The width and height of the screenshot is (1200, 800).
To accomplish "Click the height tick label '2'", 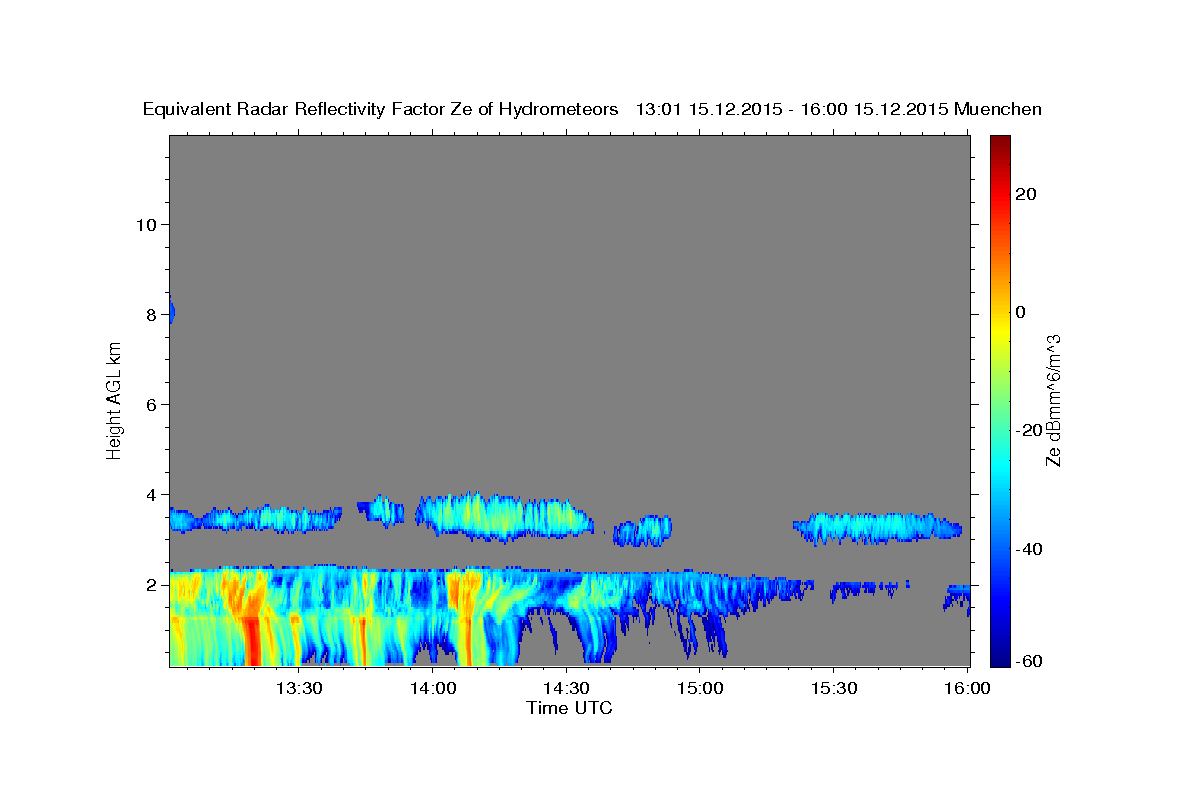I will tap(152, 584).
